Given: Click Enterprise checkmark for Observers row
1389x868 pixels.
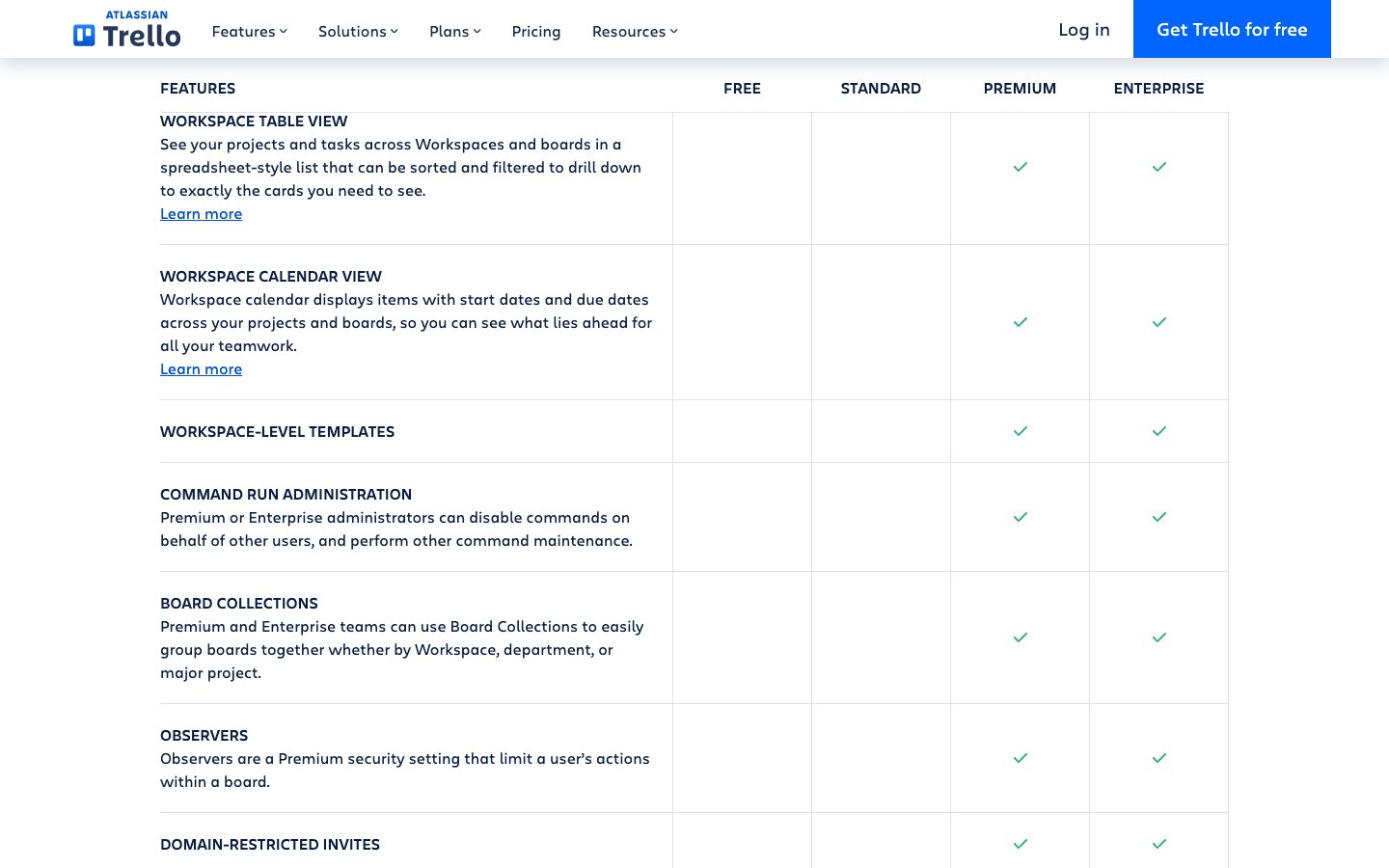Looking at the screenshot, I should pos(1158,758).
